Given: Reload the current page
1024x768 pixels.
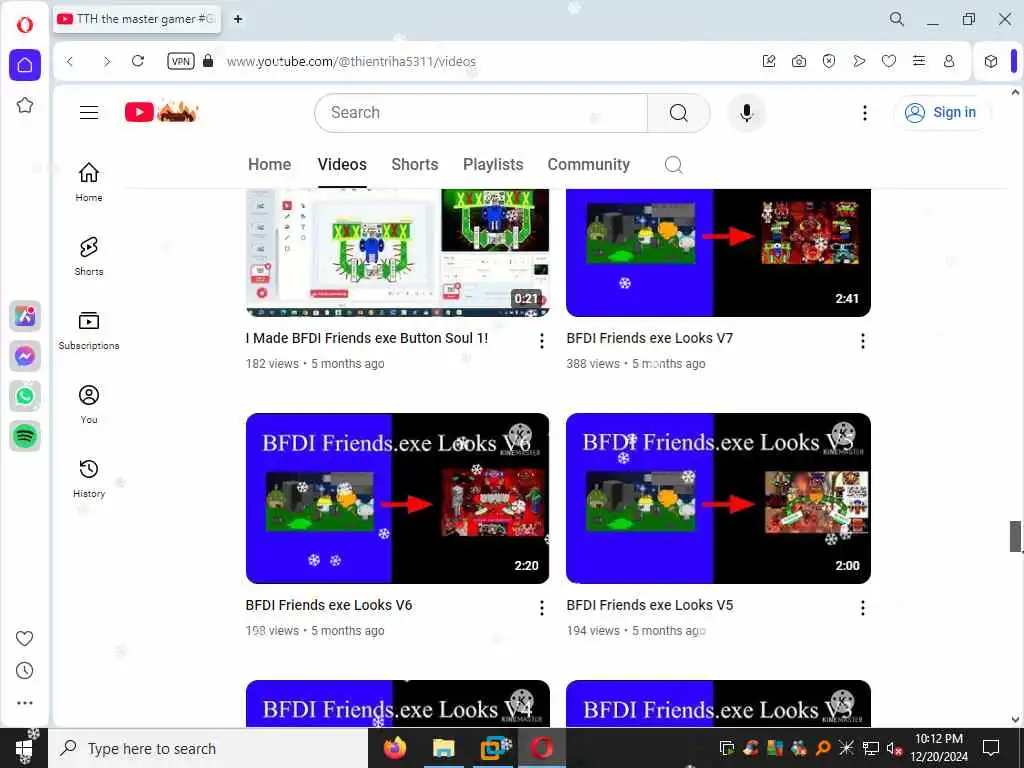Looking at the screenshot, I should (138, 61).
